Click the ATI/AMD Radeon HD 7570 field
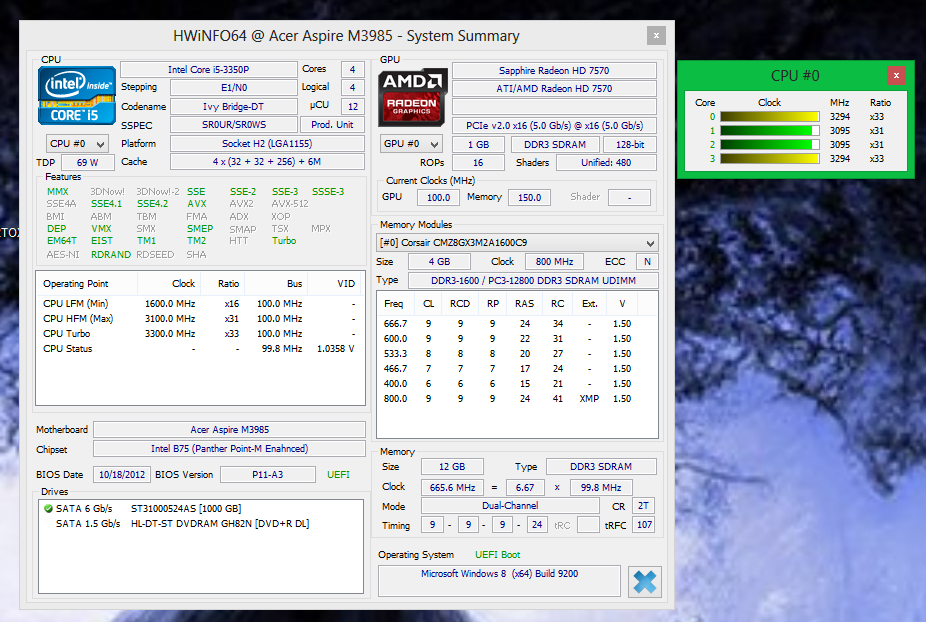This screenshot has height=622, width=926. 554,88
